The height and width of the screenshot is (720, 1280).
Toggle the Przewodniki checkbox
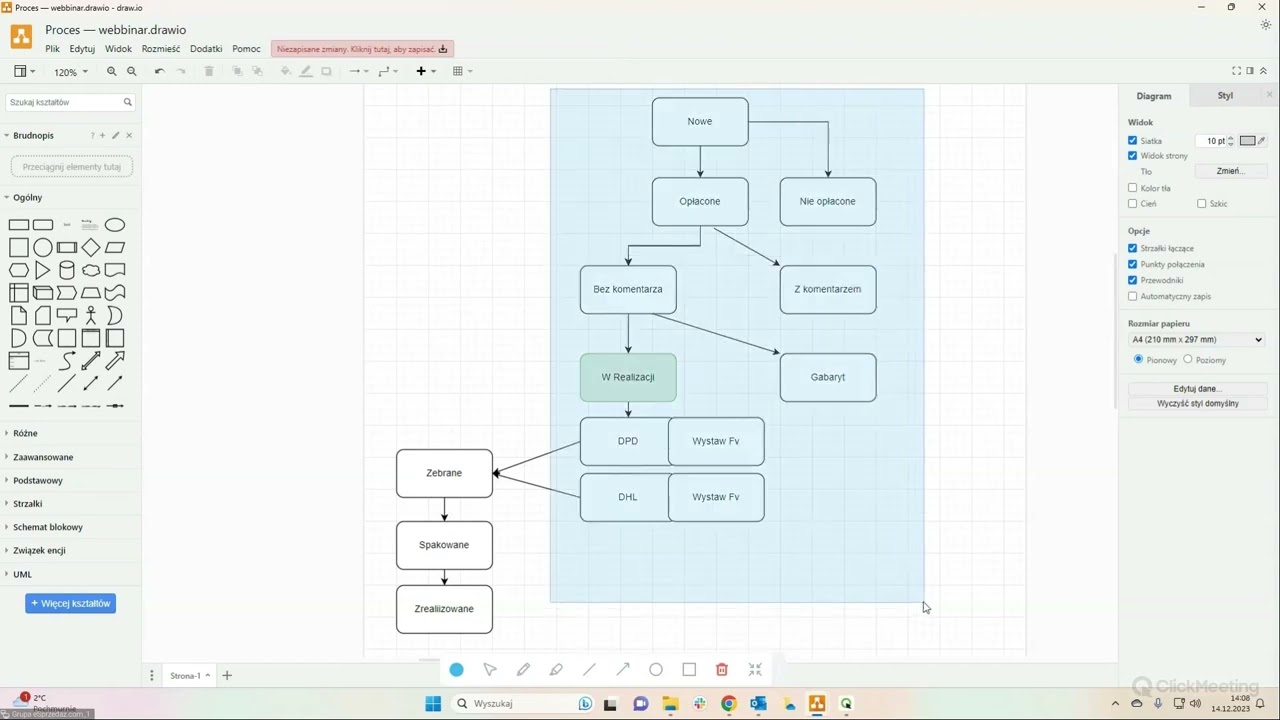(x=1133, y=280)
